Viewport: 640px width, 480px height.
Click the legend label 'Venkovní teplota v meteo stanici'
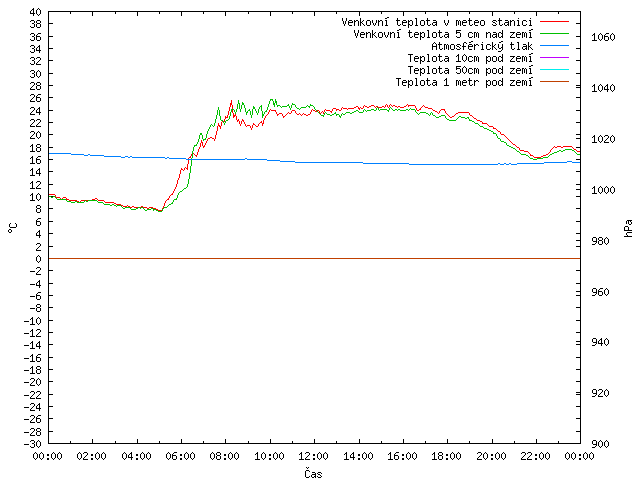[x=437, y=22]
